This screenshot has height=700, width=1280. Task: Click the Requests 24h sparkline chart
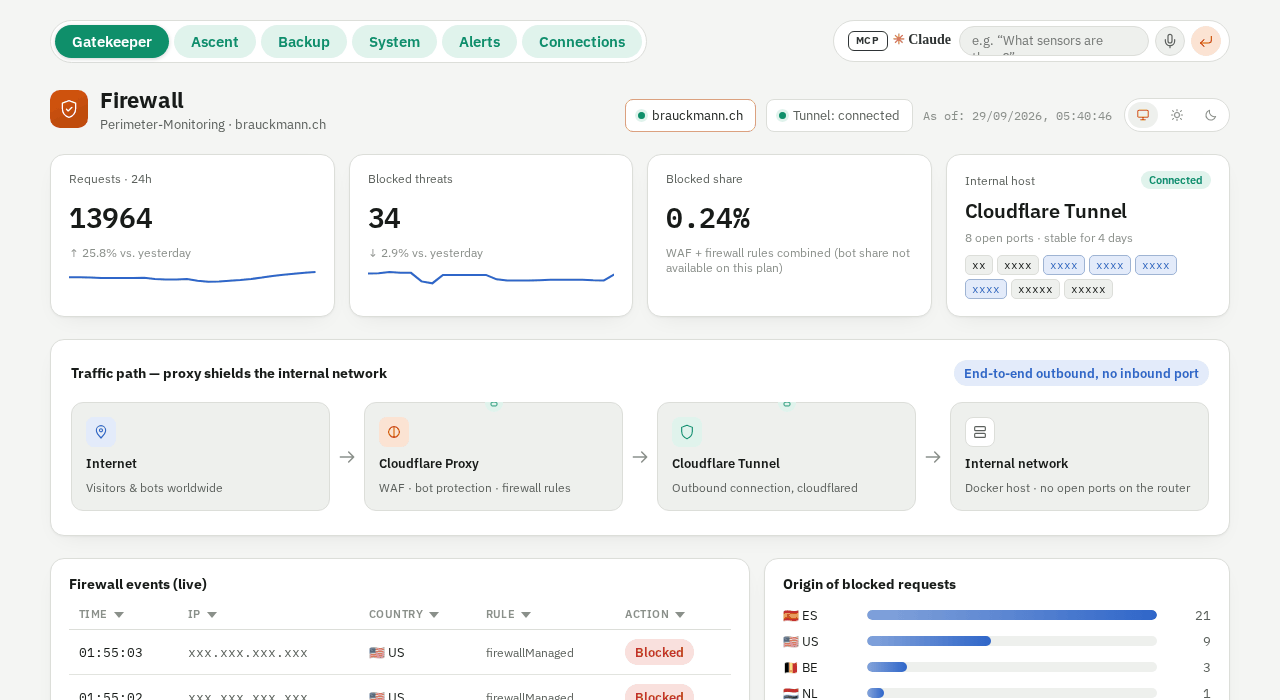[x=192, y=277]
